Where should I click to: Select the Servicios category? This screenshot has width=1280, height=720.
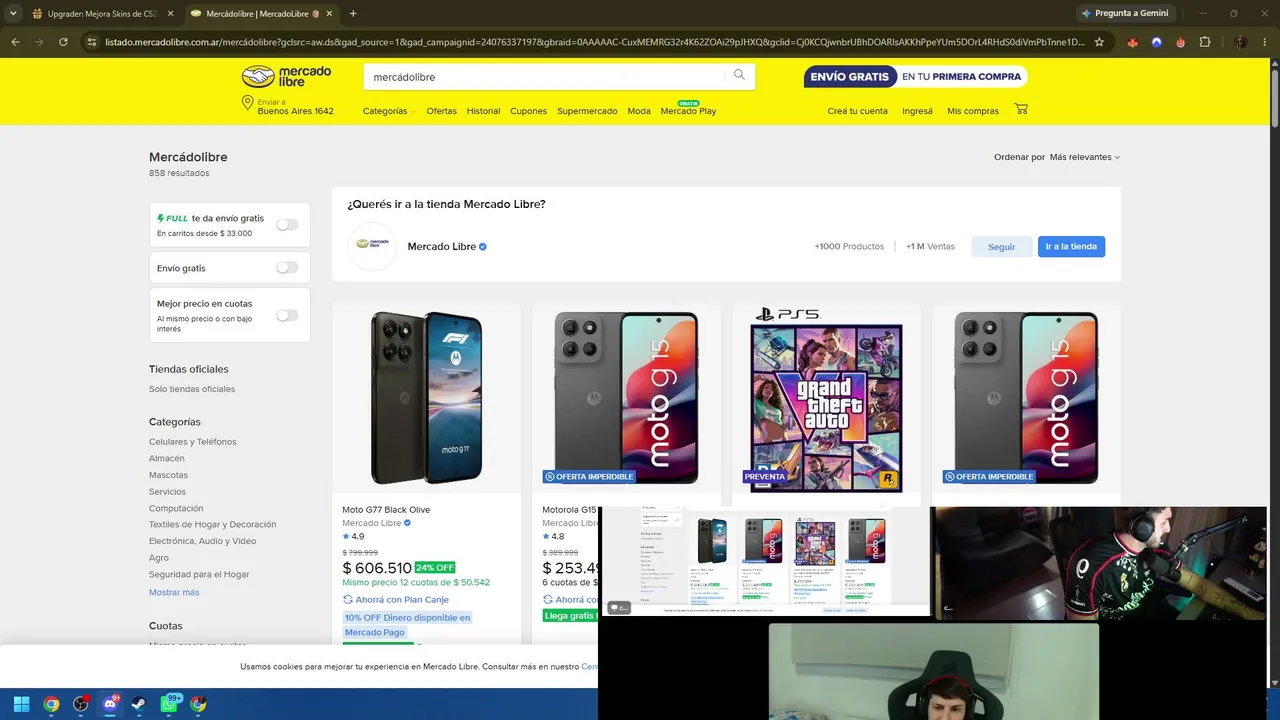167,492
